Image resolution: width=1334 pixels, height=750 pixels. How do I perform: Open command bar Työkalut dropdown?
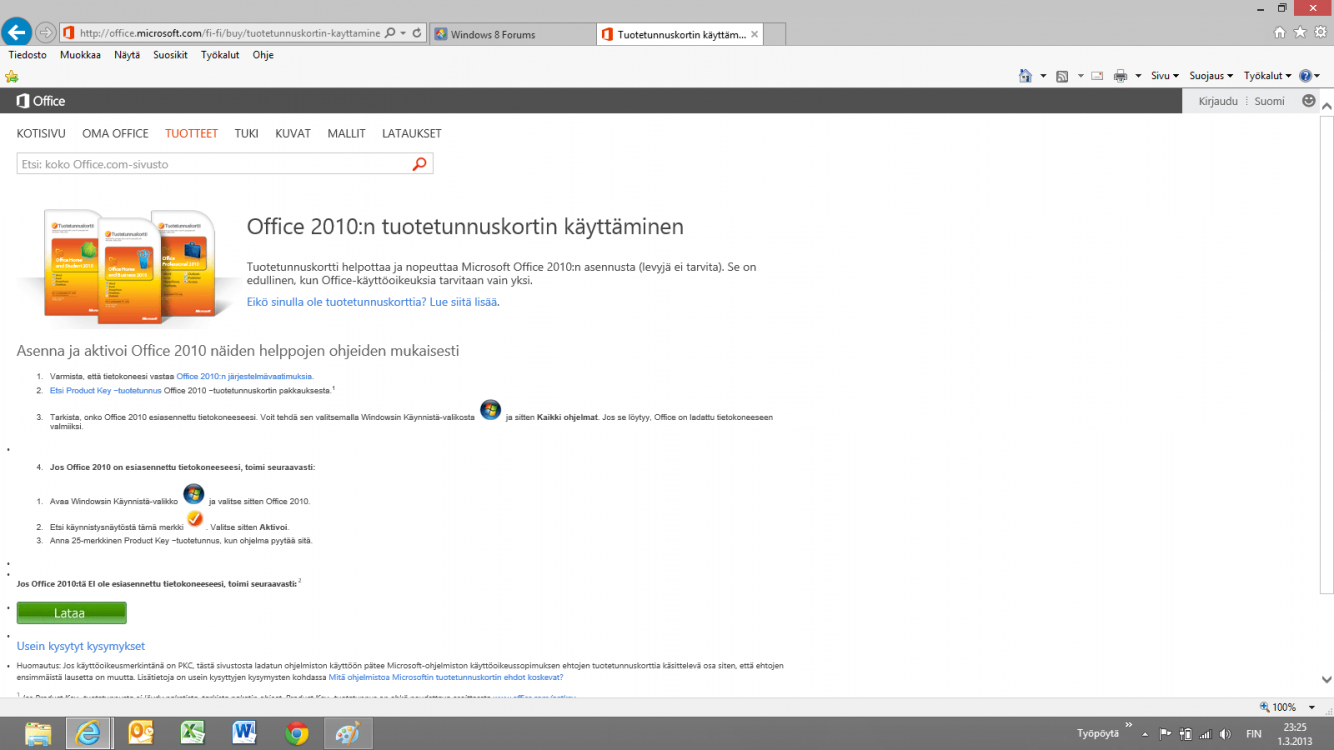click(1268, 76)
